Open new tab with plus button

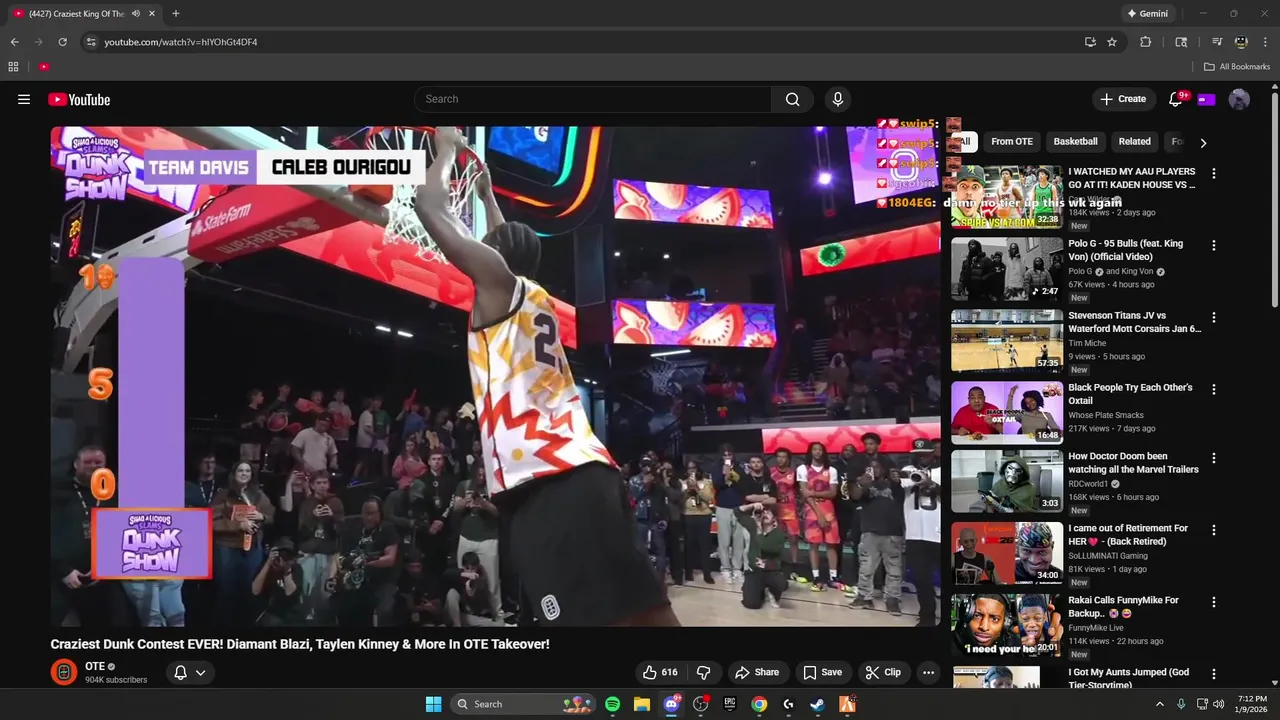click(176, 13)
